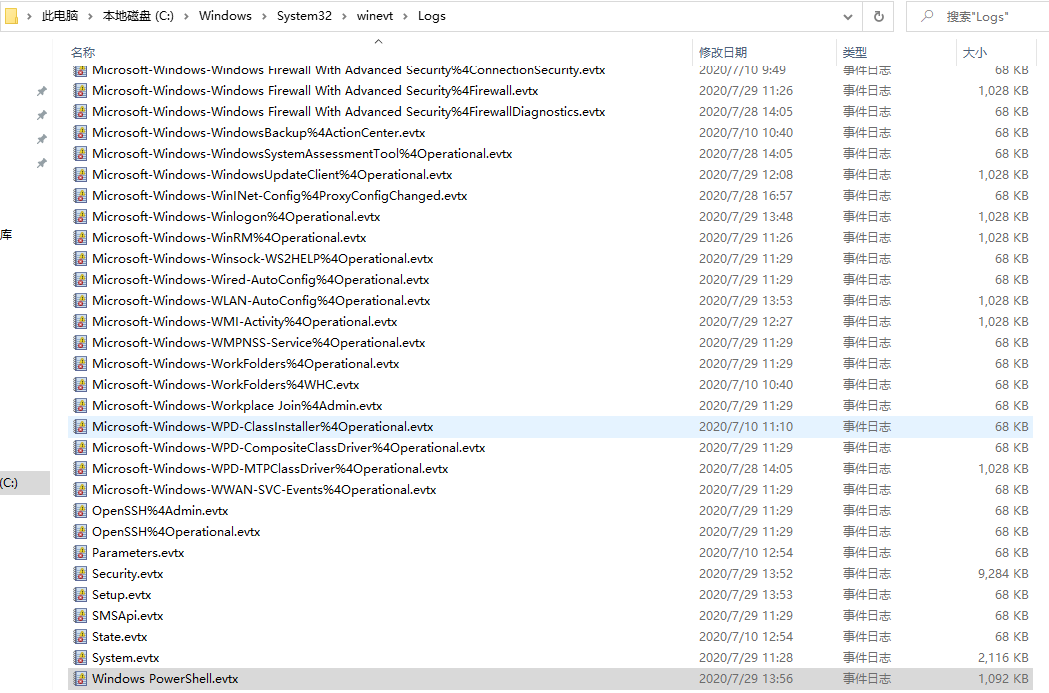The image size is (1049, 693).
Task: Click the event log icon beside Windows PowerShell.evtx
Action: [80, 678]
